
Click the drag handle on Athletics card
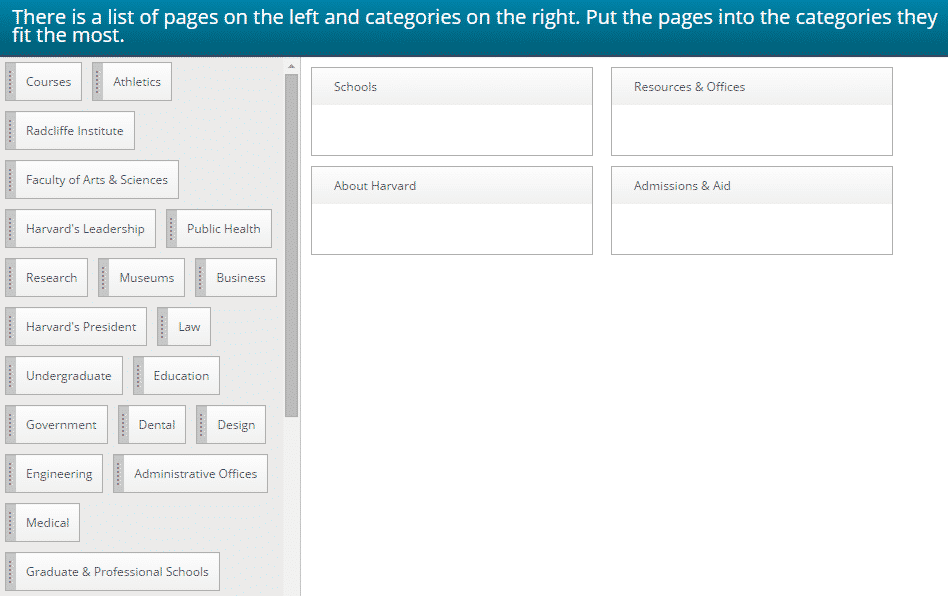(x=98, y=82)
